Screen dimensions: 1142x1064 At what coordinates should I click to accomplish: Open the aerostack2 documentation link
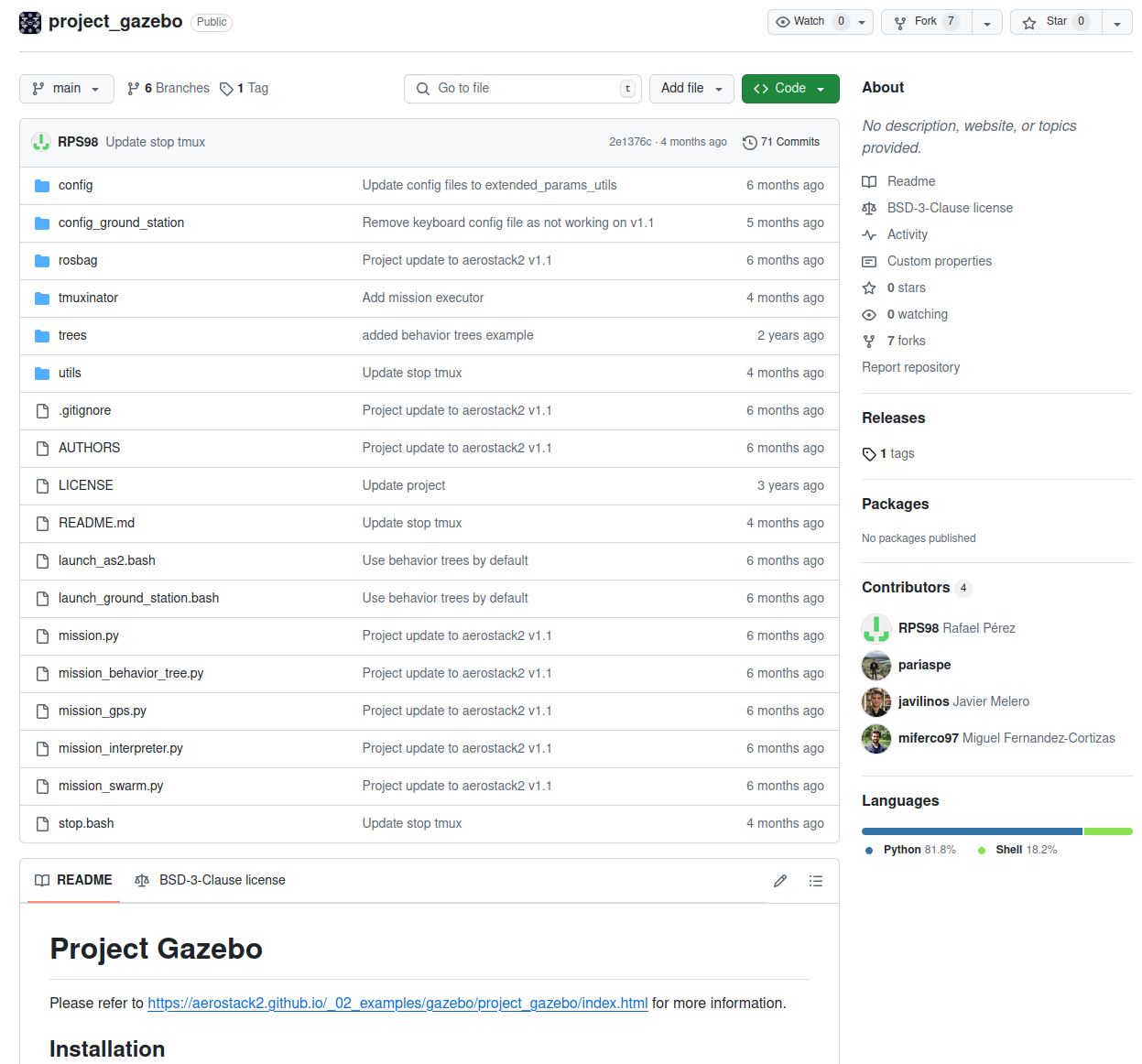[x=397, y=1004]
